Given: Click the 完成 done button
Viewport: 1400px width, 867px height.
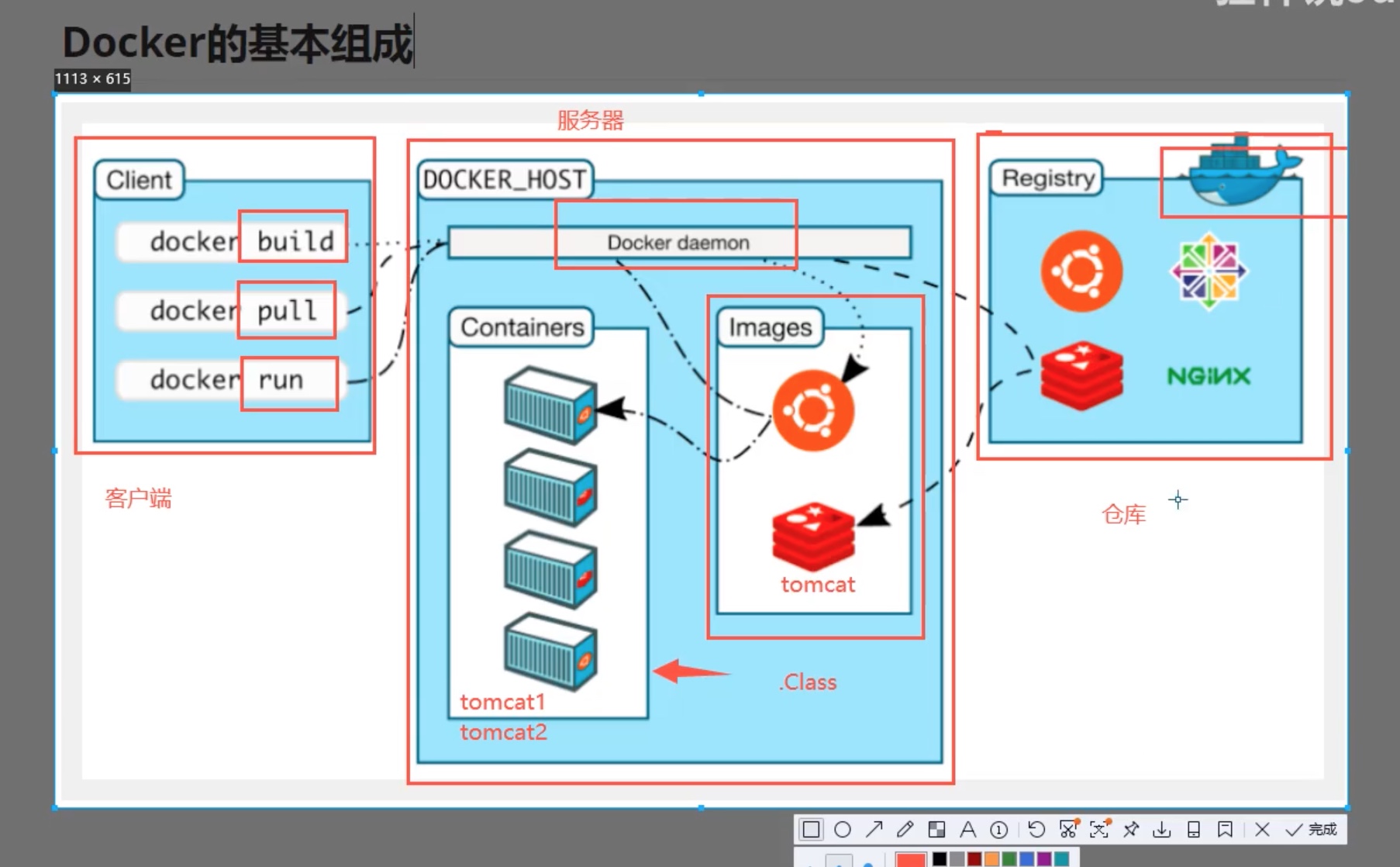Looking at the screenshot, I should pyautogui.click(x=1312, y=830).
